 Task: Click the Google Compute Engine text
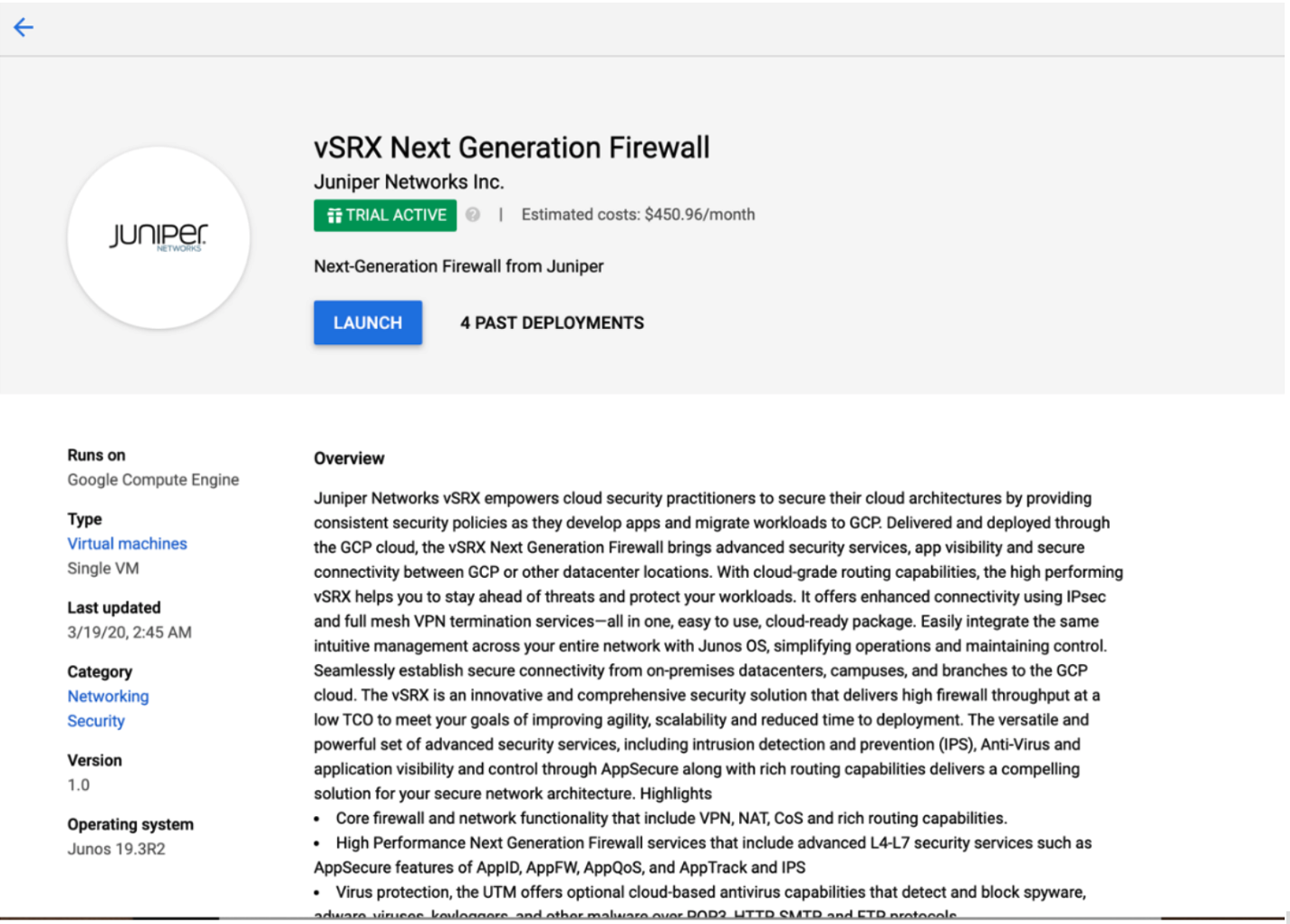pos(153,480)
